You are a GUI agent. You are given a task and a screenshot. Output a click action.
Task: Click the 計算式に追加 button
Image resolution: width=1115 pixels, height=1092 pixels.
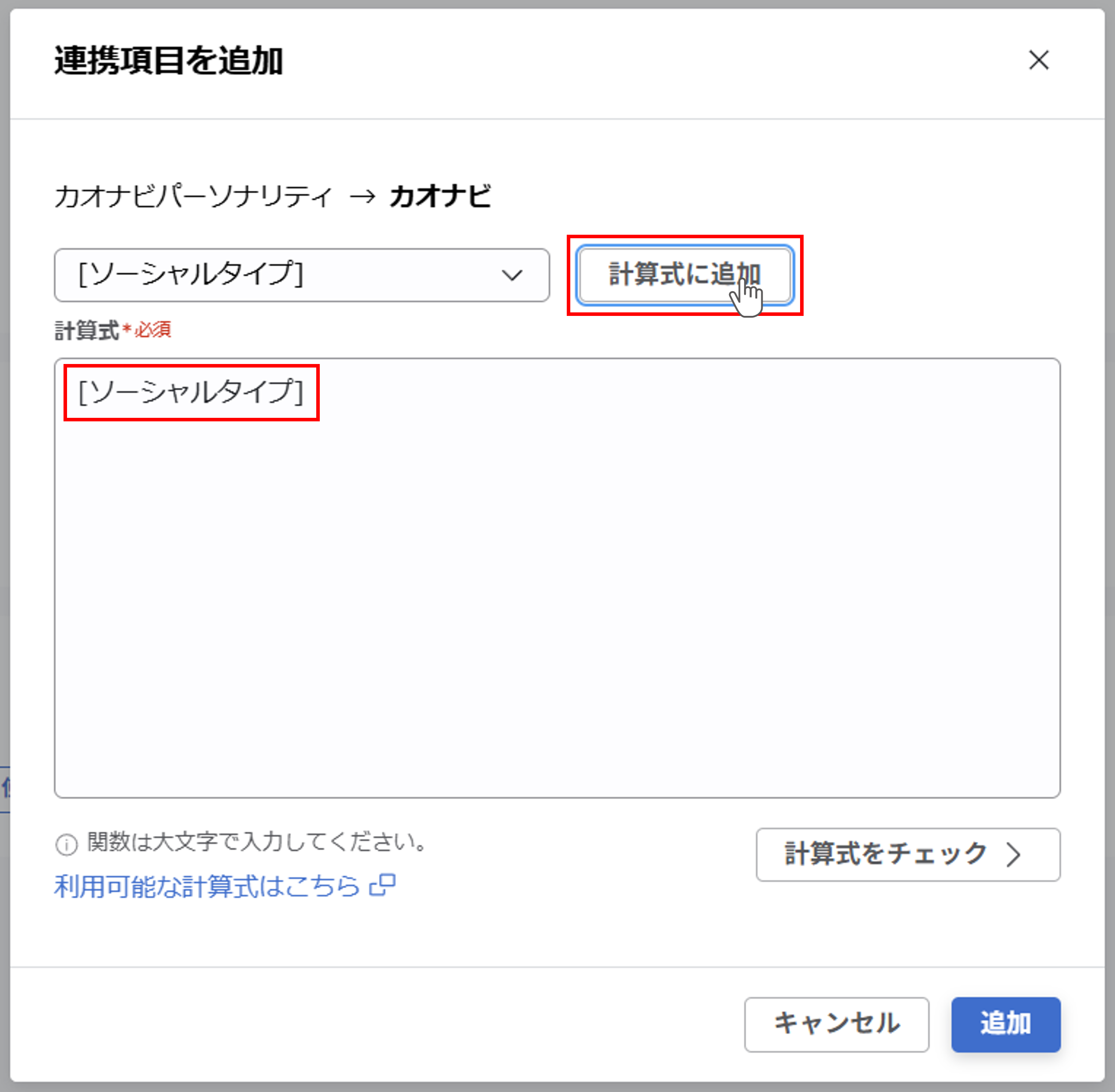(685, 275)
